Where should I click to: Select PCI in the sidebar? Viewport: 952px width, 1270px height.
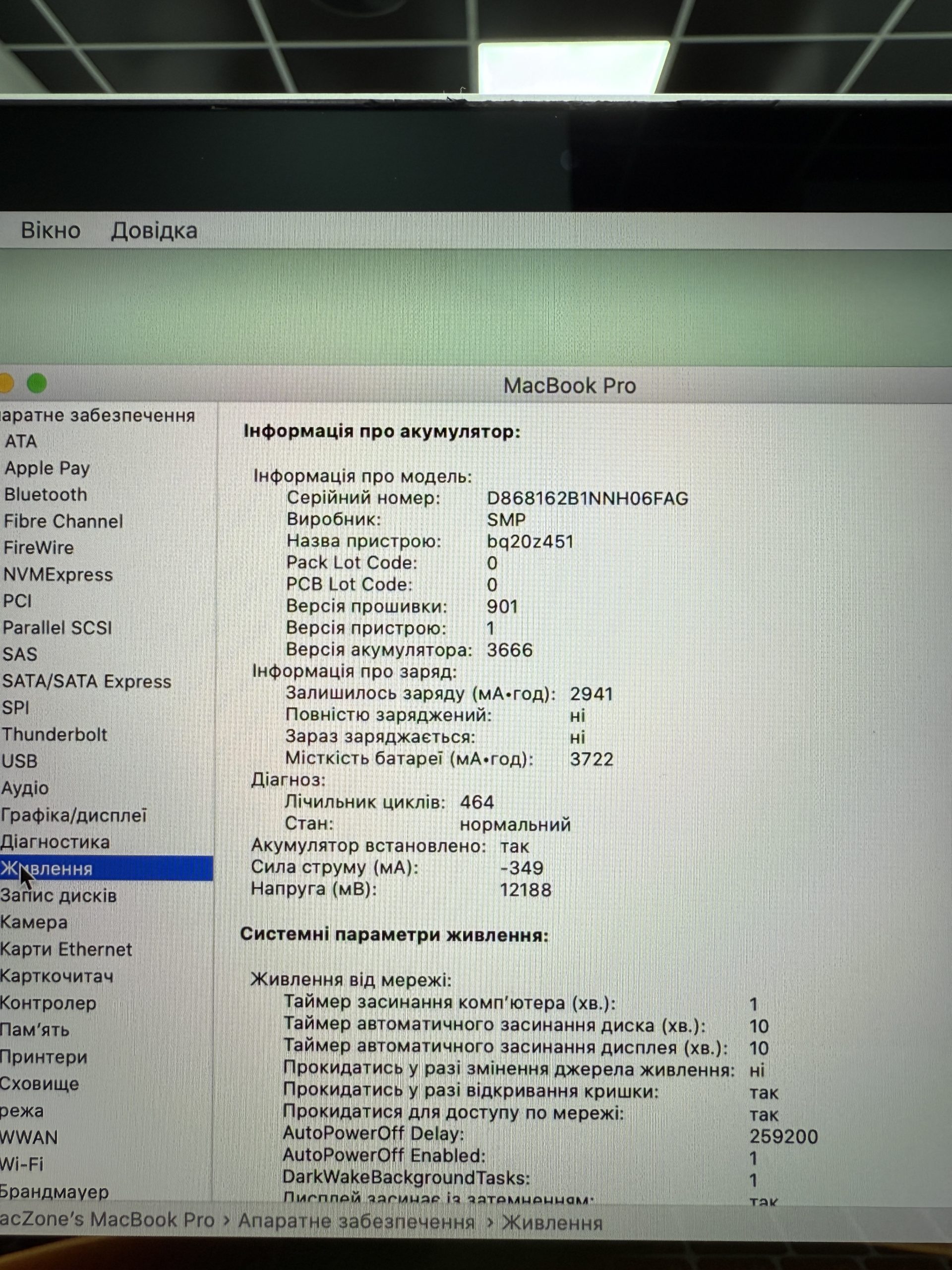17,601
